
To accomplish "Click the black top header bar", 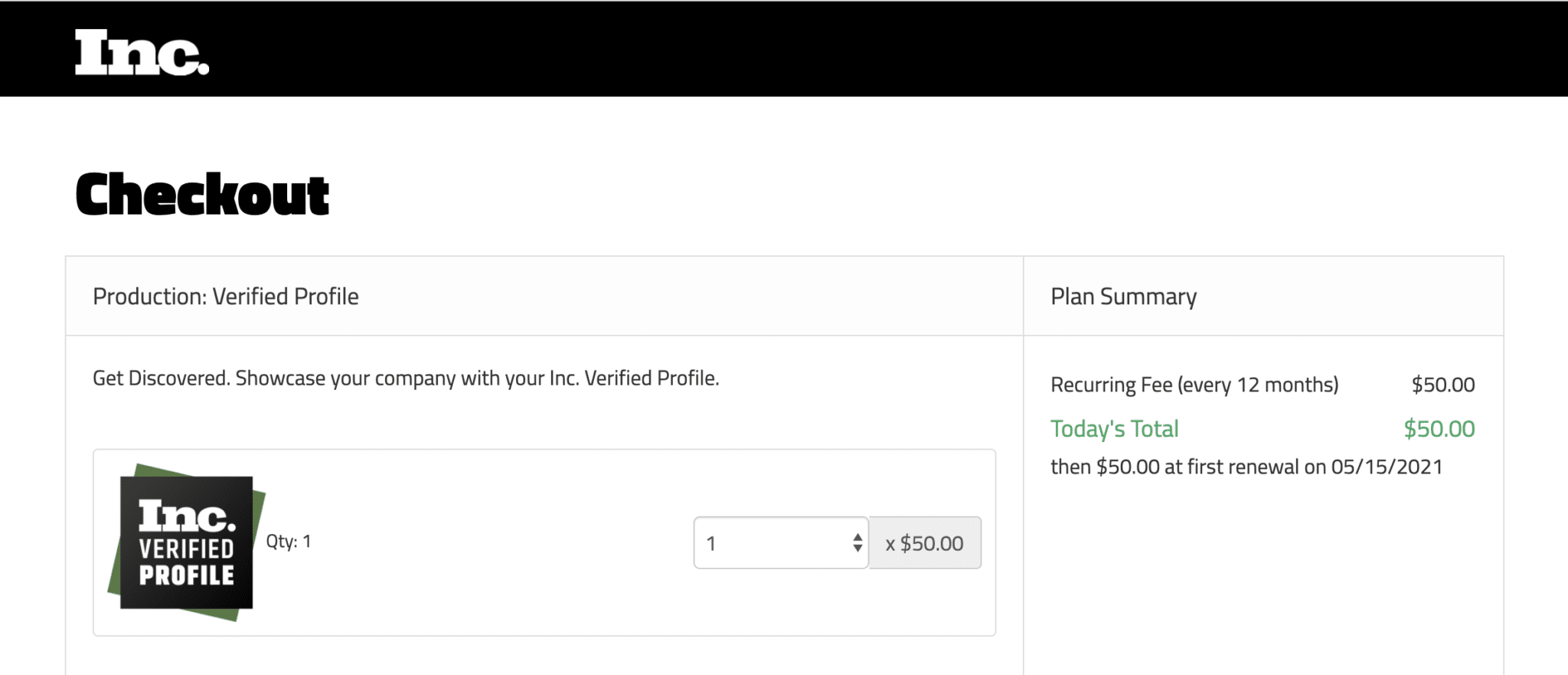I will [842, 49].
